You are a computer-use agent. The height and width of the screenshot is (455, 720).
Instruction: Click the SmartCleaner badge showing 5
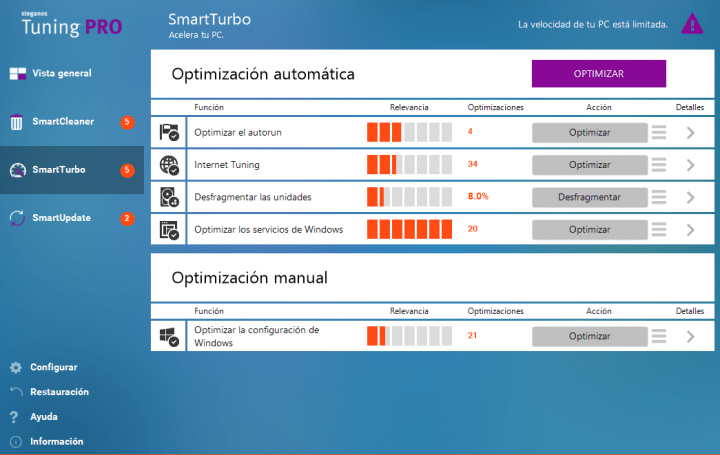coord(127,122)
